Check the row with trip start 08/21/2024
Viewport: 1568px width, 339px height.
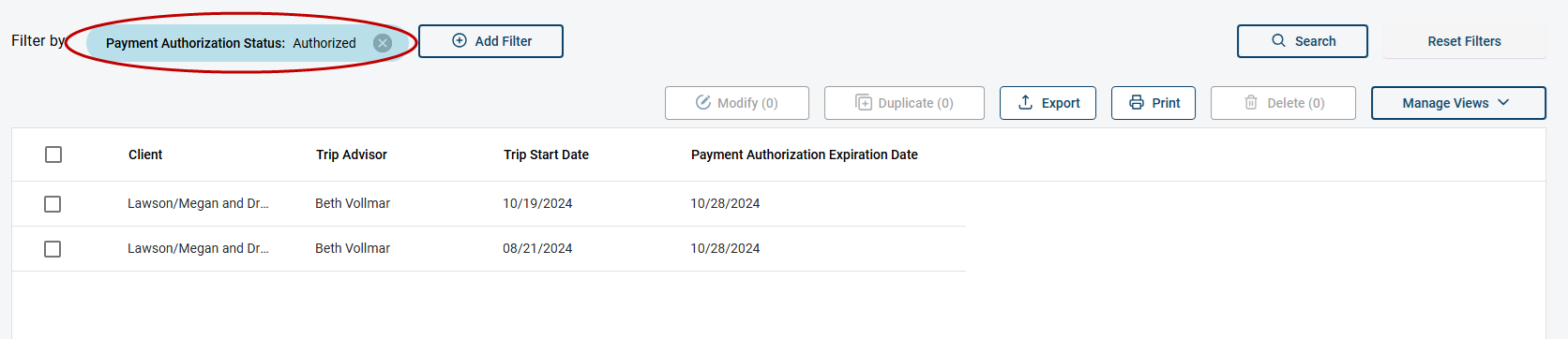pos(53,249)
